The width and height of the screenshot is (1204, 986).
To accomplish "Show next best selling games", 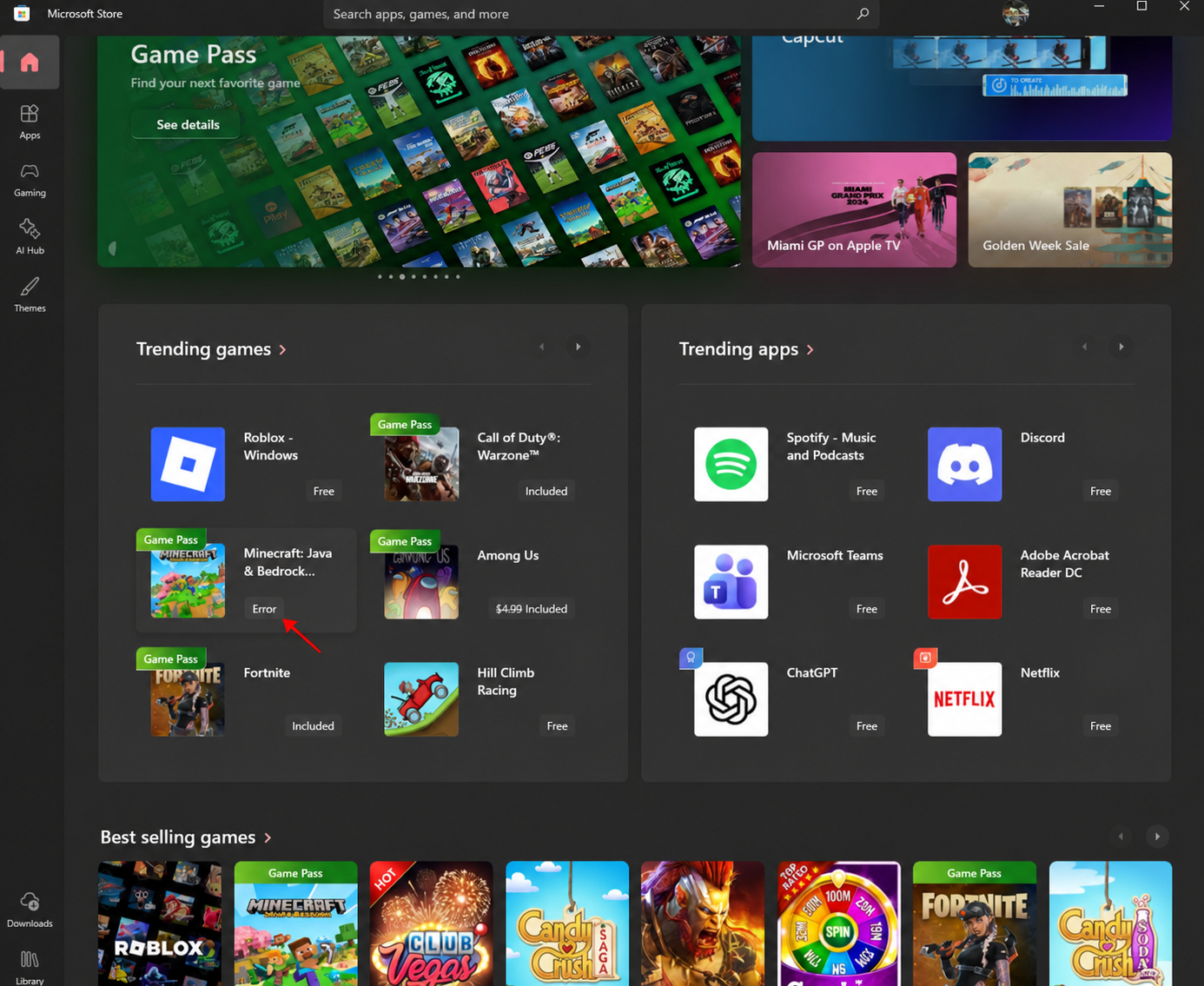I will click(1157, 837).
